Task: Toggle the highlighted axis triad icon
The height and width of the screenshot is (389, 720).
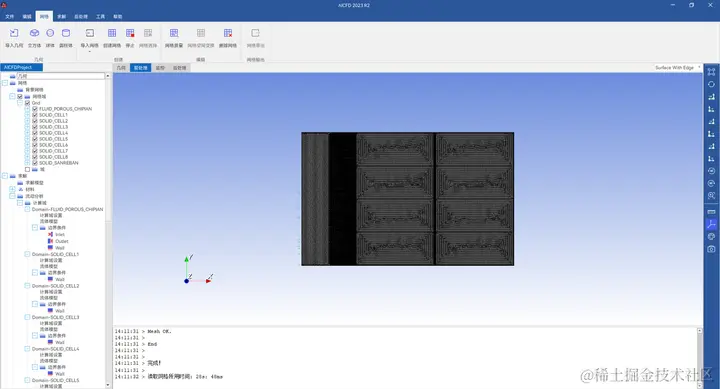Action: tap(711, 224)
